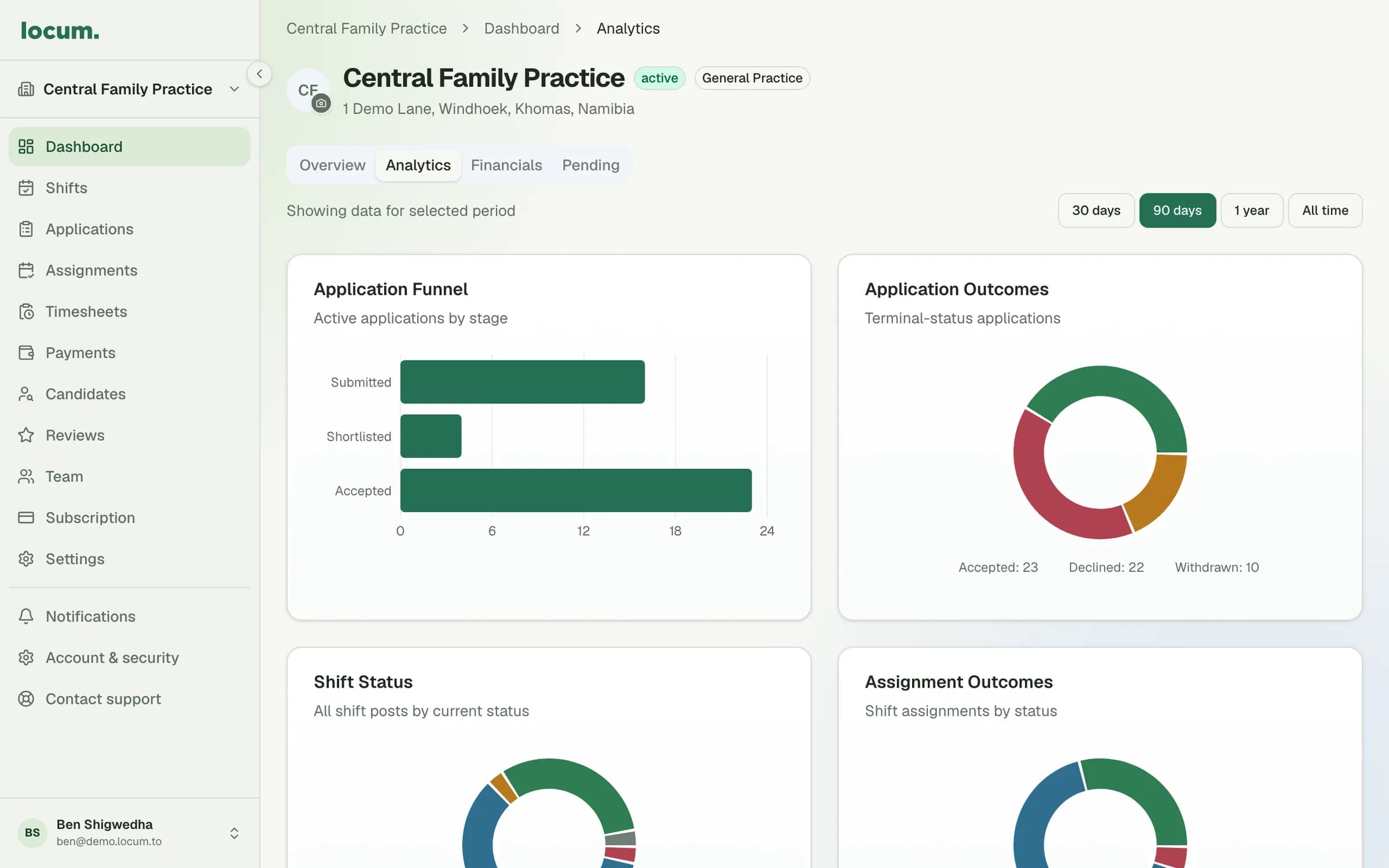
Task: Click the Shifts calendar icon
Action: coord(26,188)
